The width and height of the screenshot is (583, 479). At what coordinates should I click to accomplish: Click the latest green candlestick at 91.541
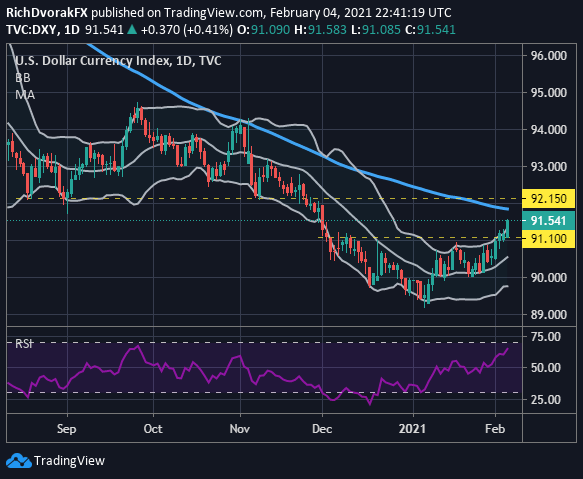click(508, 228)
